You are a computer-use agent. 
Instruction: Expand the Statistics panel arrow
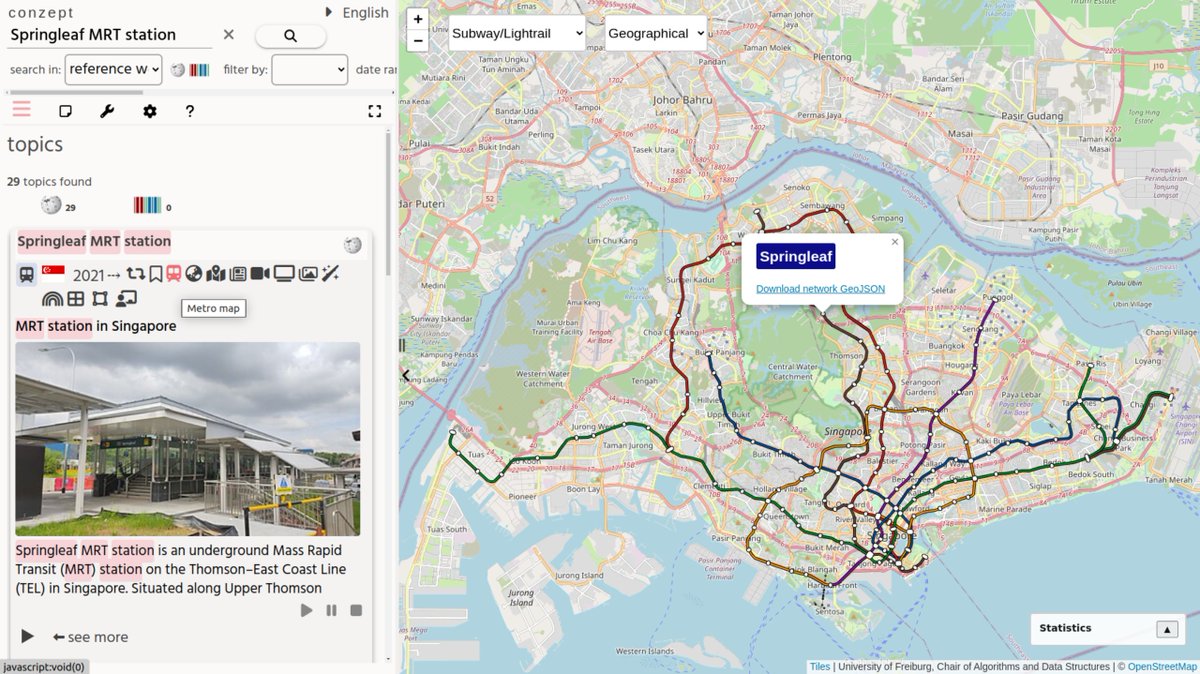coord(1167,629)
